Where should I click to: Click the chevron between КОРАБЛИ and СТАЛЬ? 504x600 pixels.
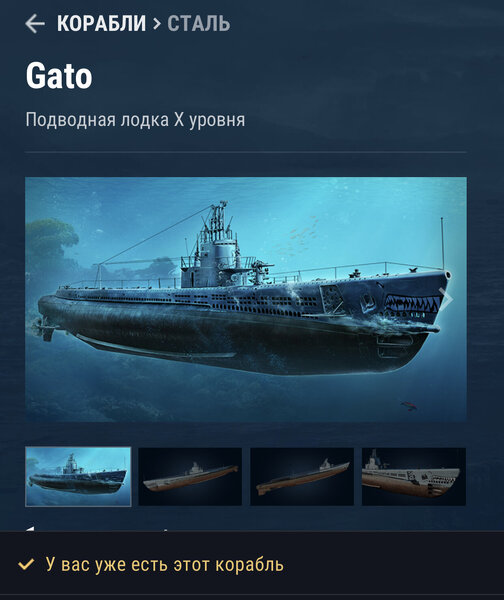[x=157, y=24]
